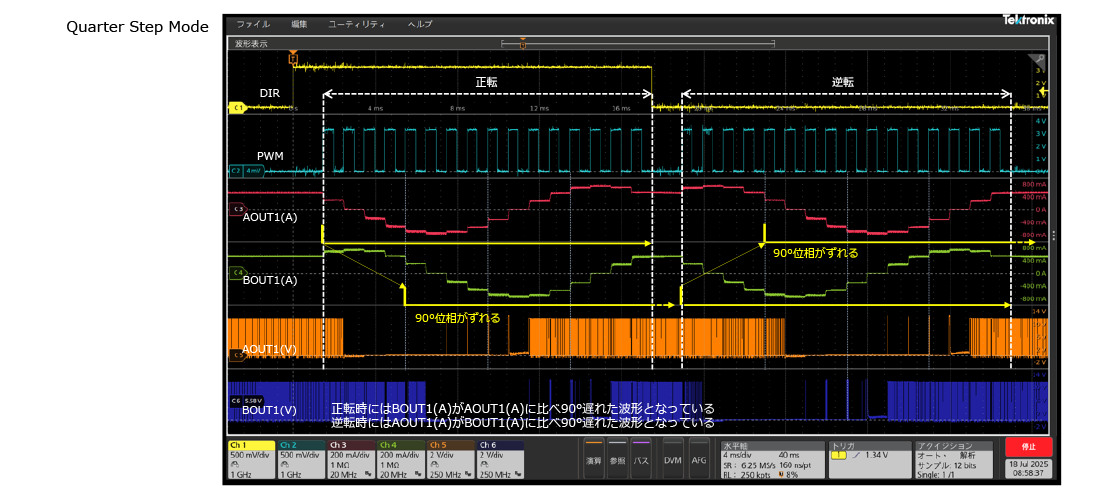Screen dimensions: 1100x500
Task: Open the AFG function generator
Action: [x=699, y=459]
